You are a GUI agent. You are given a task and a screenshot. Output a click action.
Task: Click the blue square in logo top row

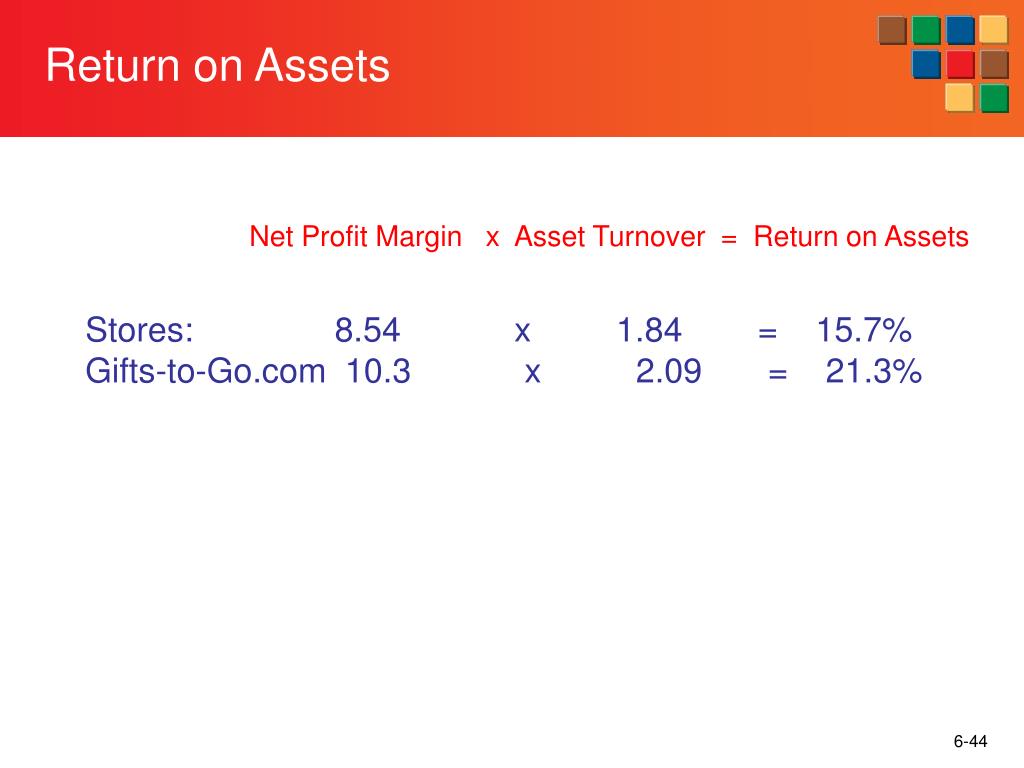point(960,31)
